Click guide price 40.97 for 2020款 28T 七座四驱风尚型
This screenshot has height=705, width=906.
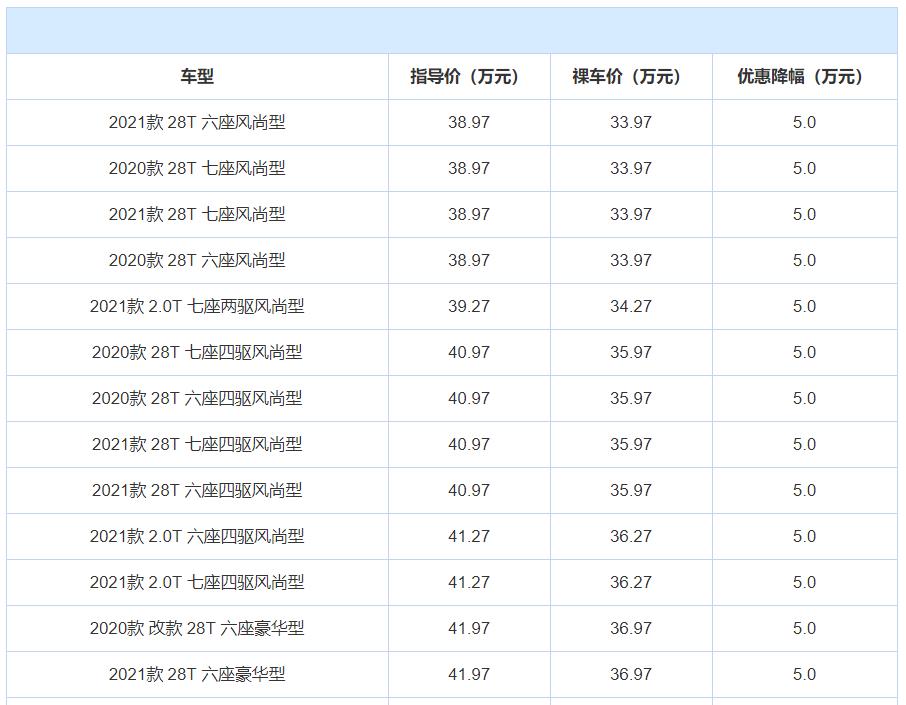pyautogui.click(x=469, y=352)
